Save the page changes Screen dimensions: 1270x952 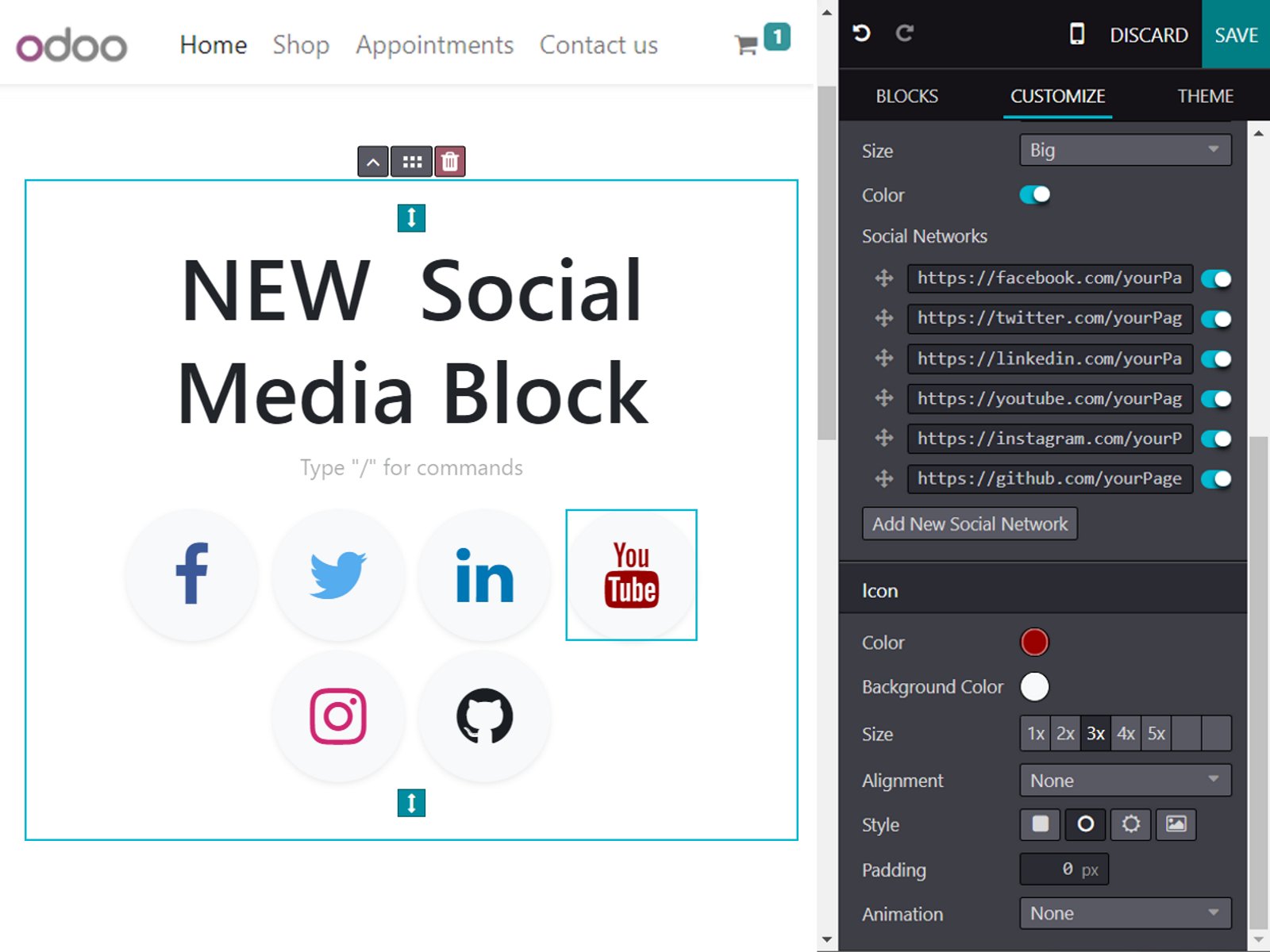1235,34
